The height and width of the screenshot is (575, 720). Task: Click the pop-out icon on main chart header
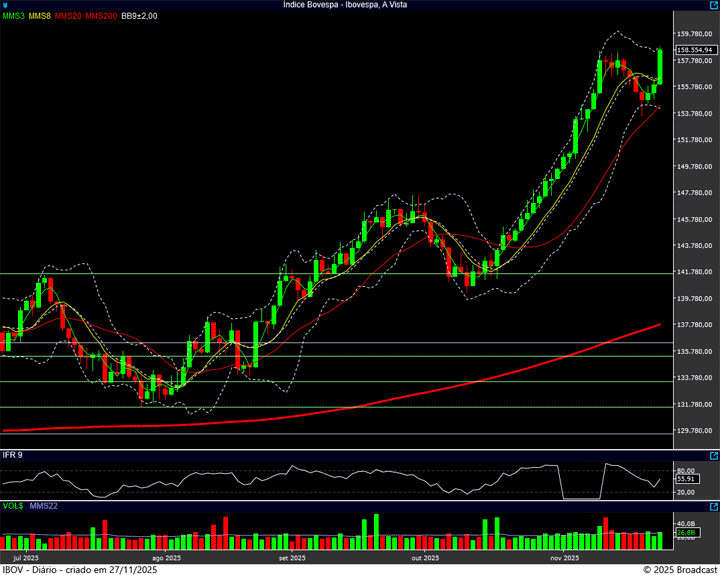713,5
